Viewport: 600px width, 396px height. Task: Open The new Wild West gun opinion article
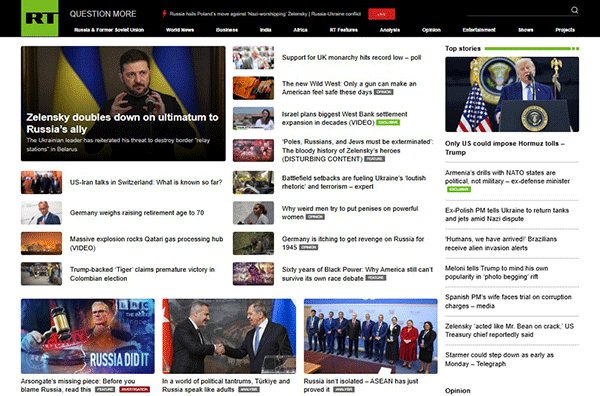coord(349,88)
